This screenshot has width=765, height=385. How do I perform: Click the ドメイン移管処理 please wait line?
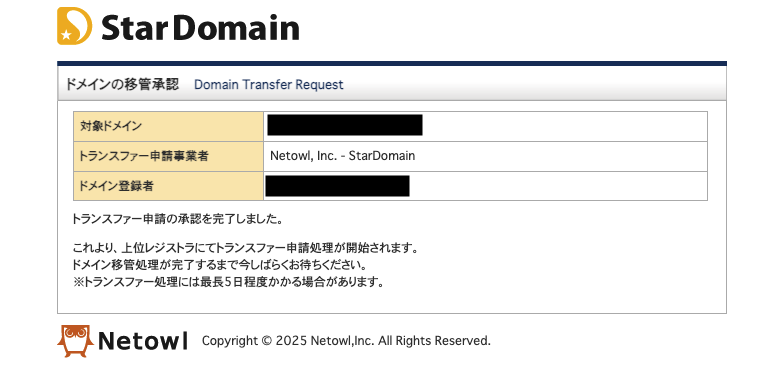(x=219, y=265)
